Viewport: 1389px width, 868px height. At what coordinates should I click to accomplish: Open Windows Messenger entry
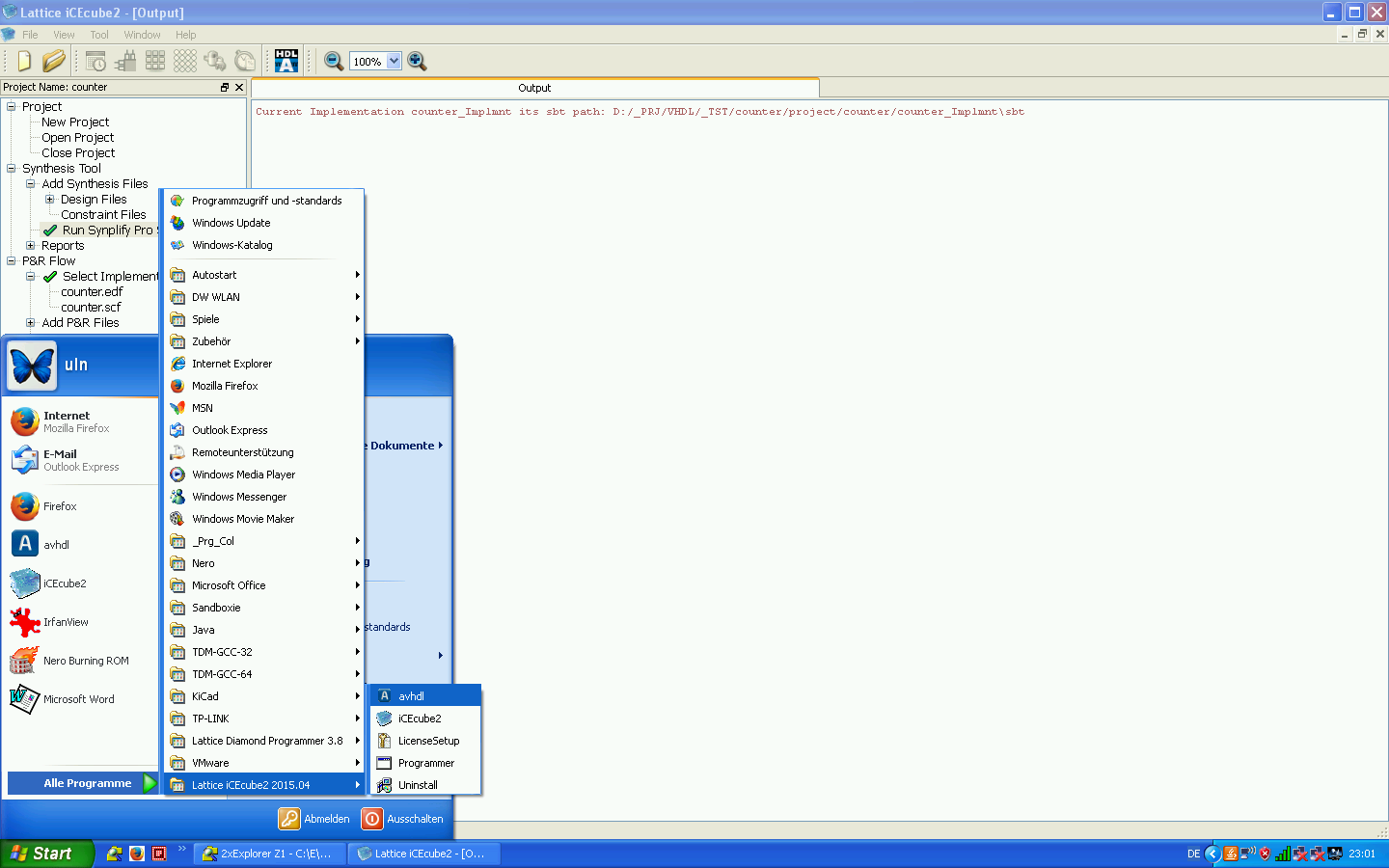point(263,497)
